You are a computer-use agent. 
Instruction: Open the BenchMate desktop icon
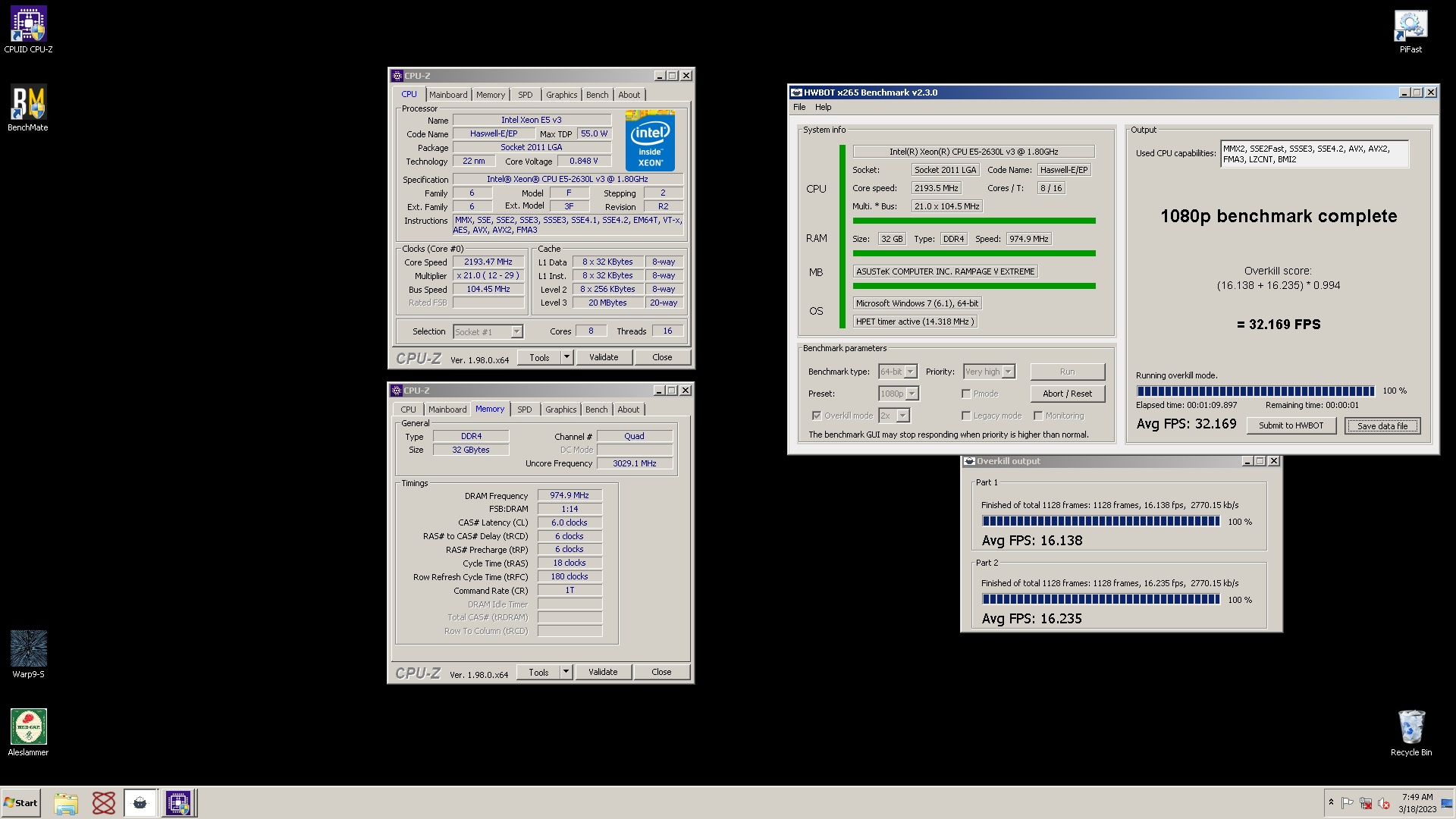[28, 108]
